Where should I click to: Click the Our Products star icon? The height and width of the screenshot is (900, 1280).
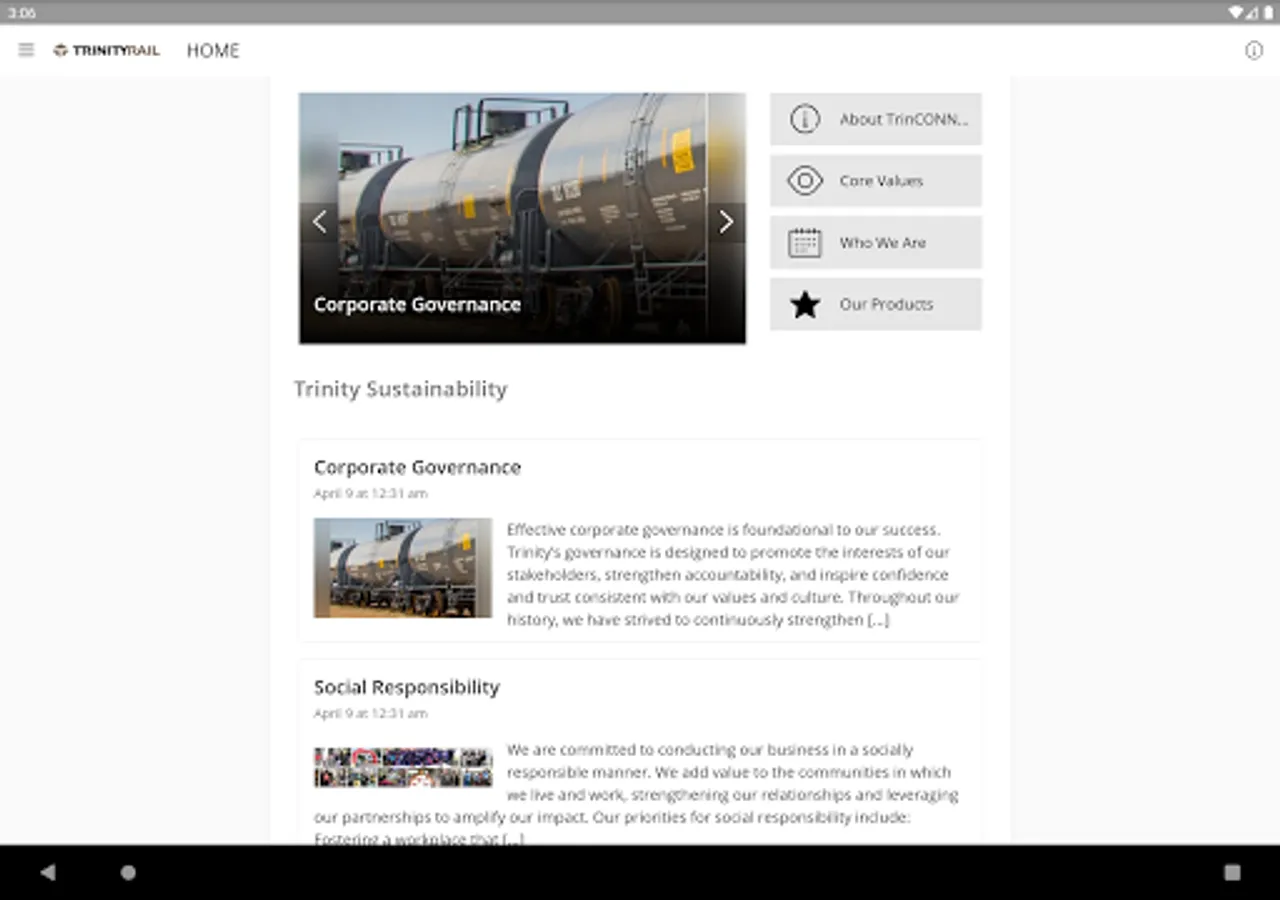coord(805,304)
